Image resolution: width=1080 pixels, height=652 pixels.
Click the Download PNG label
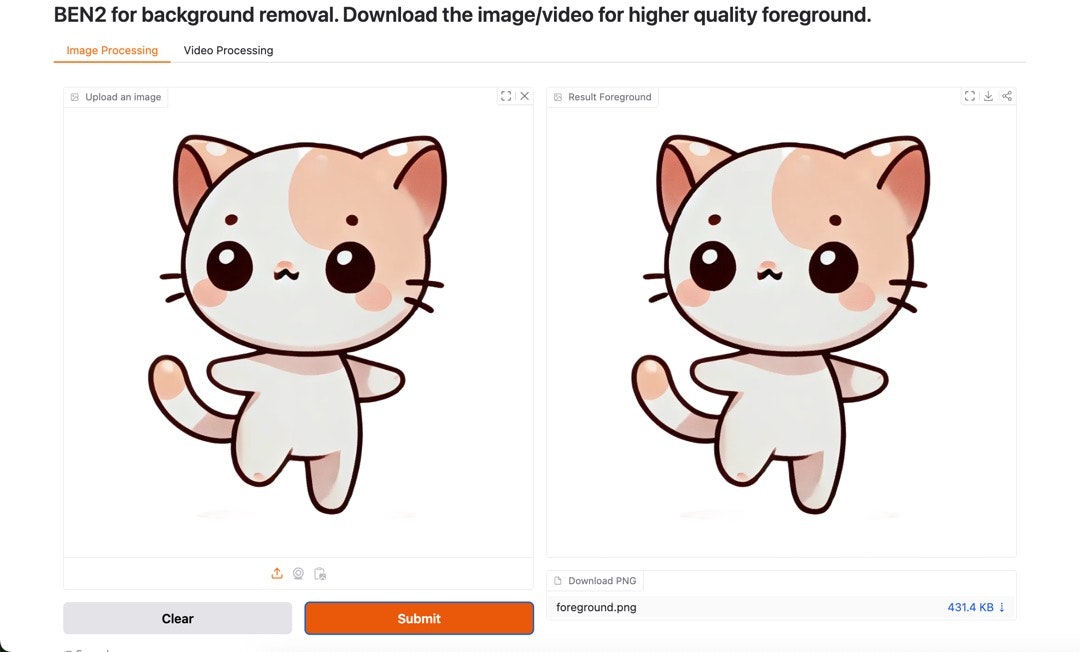pyautogui.click(x=602, y=580)
